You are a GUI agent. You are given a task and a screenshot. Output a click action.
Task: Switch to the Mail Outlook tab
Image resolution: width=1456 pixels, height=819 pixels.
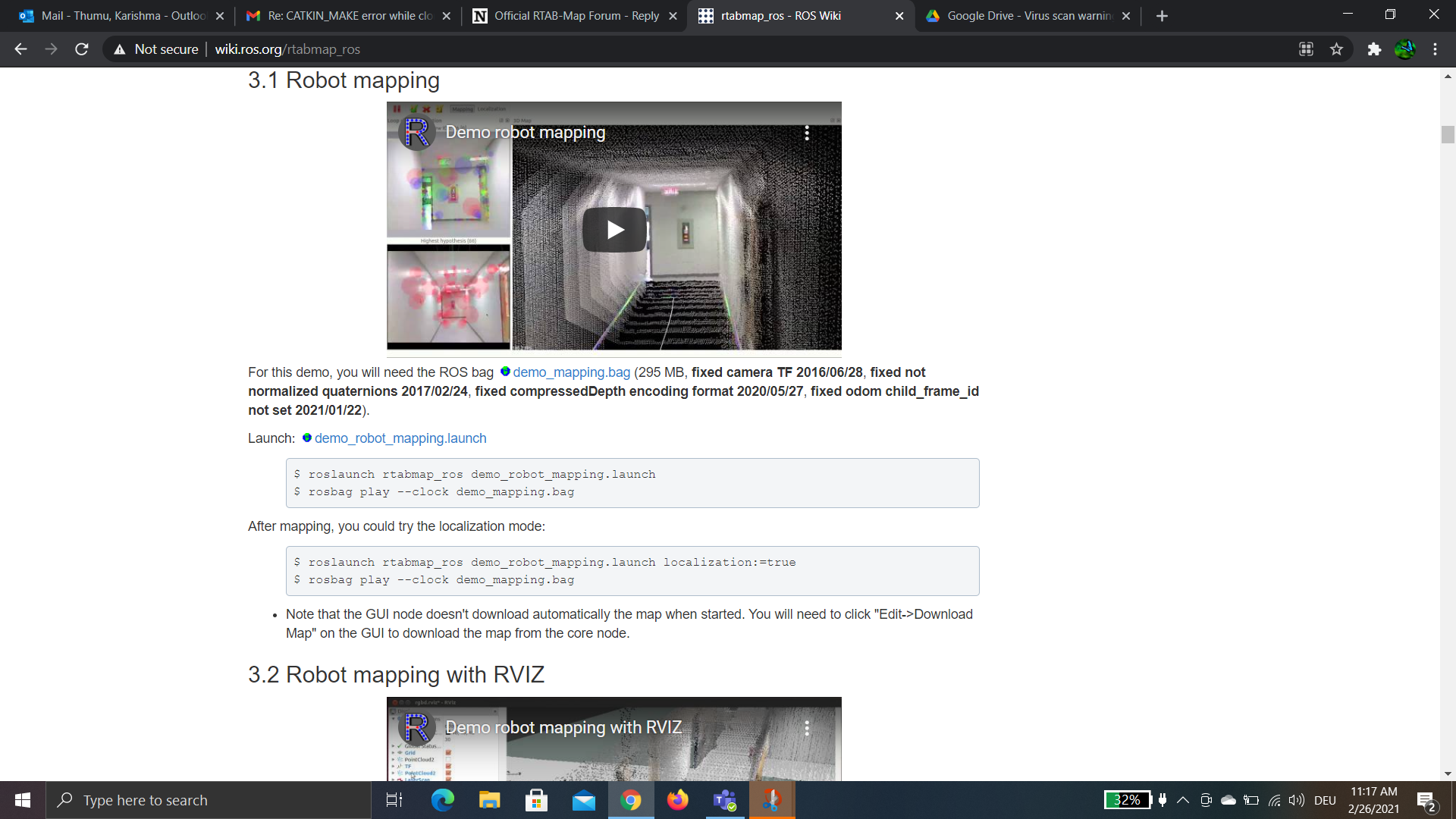(121, 16)
